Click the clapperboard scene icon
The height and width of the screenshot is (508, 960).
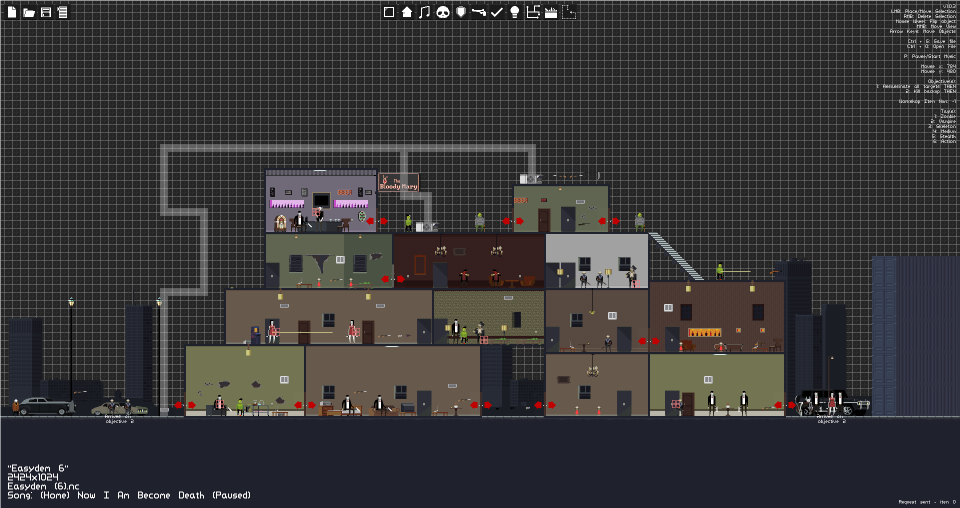point(551,12)
